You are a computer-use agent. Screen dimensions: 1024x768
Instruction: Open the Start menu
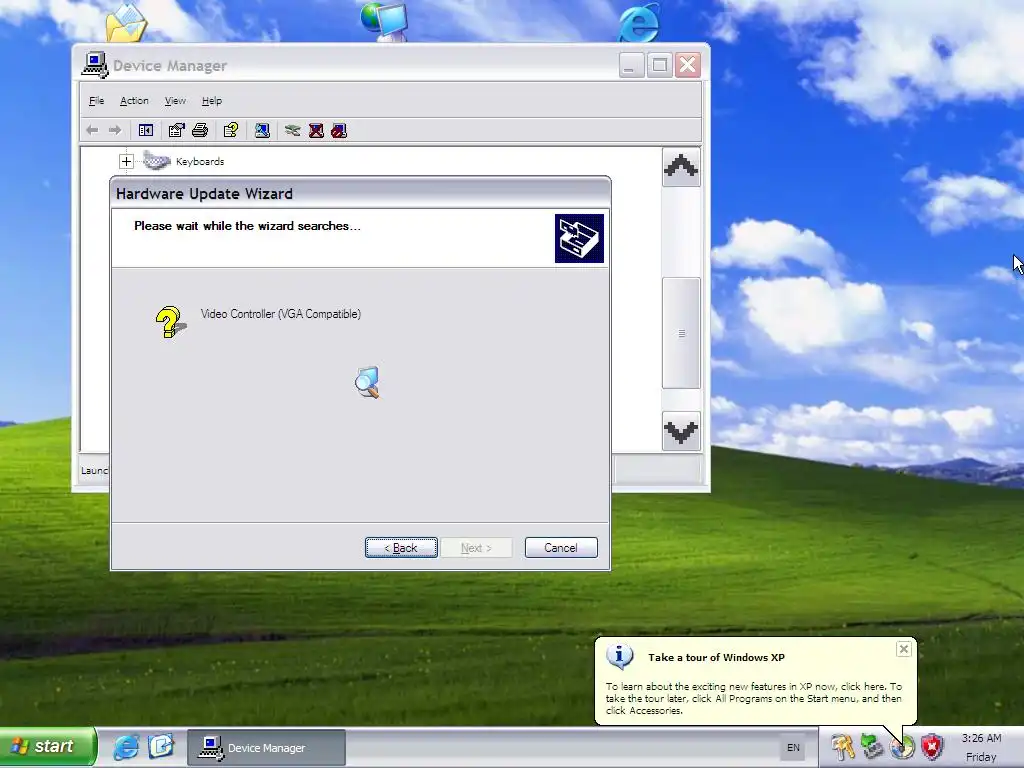click(48, 746)
